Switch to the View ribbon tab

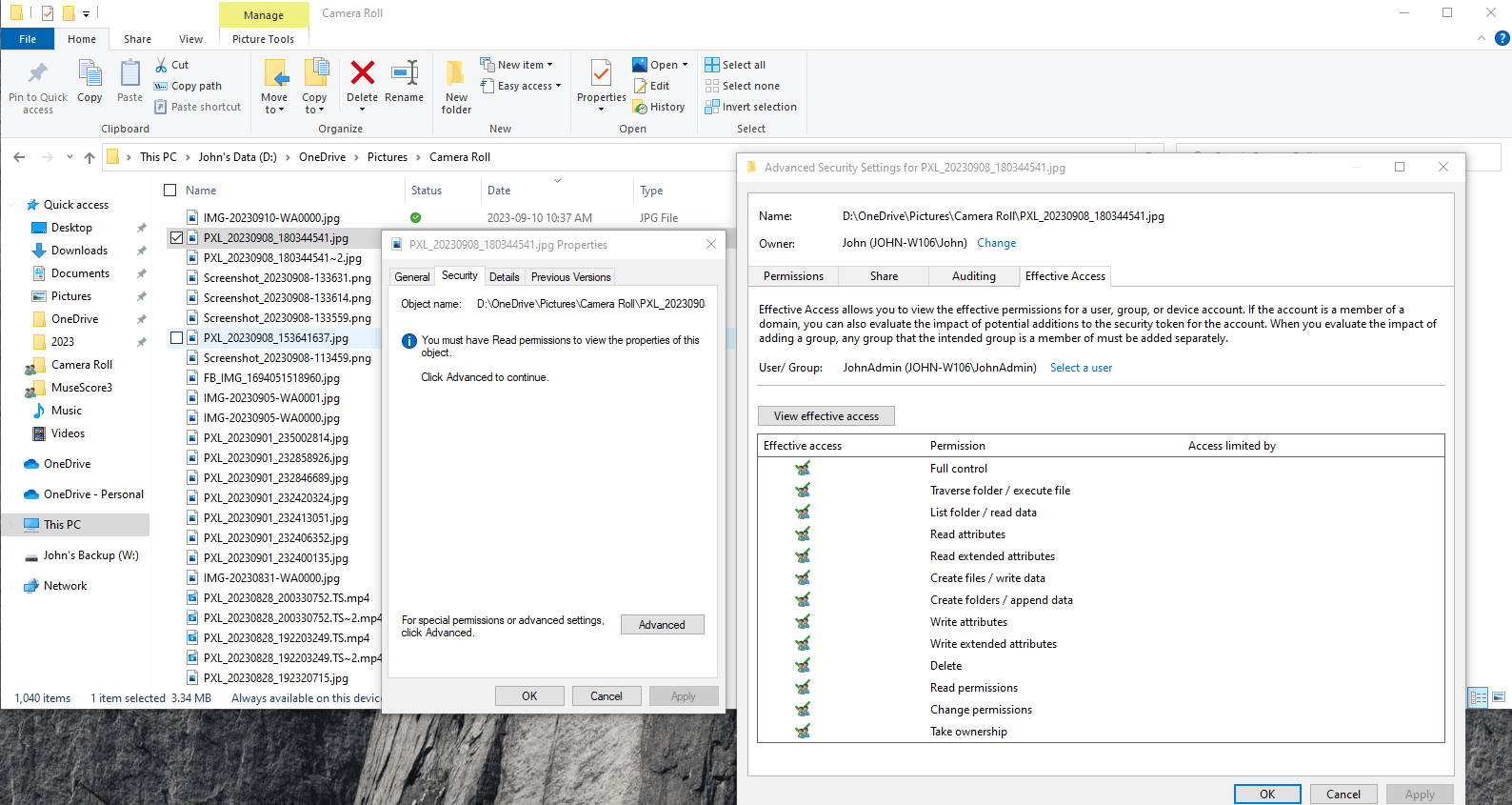point(190,39)
